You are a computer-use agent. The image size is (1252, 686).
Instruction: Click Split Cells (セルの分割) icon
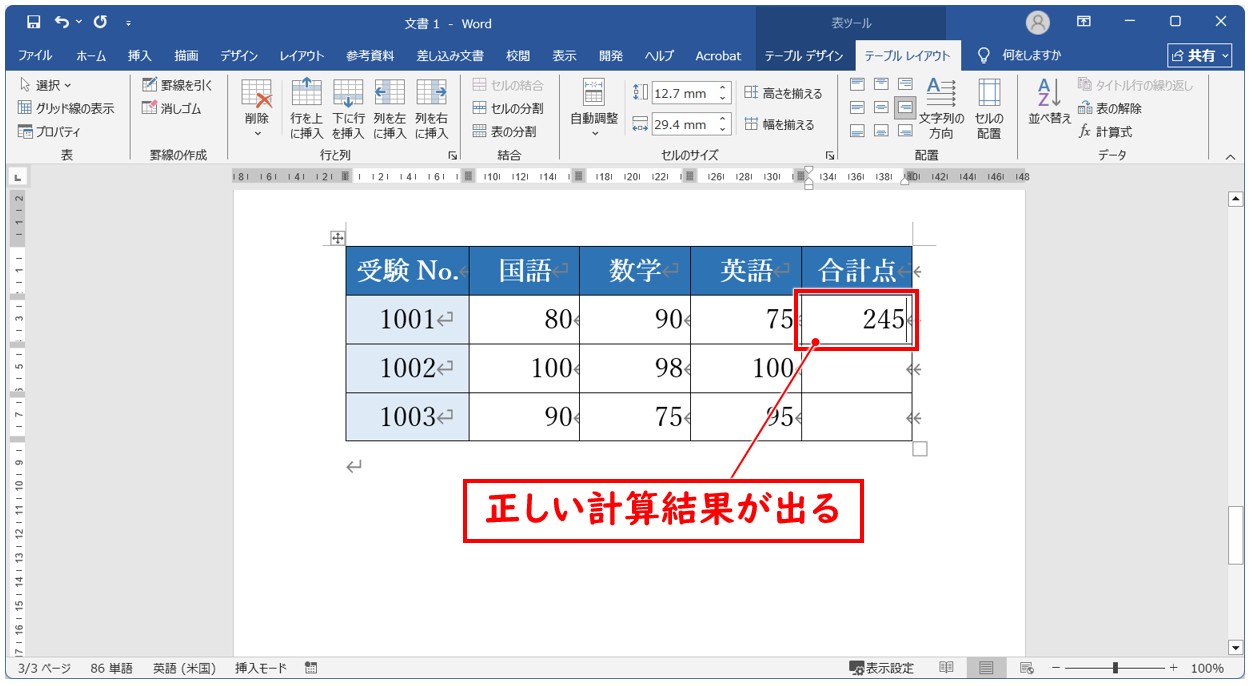tap(480, 108)
